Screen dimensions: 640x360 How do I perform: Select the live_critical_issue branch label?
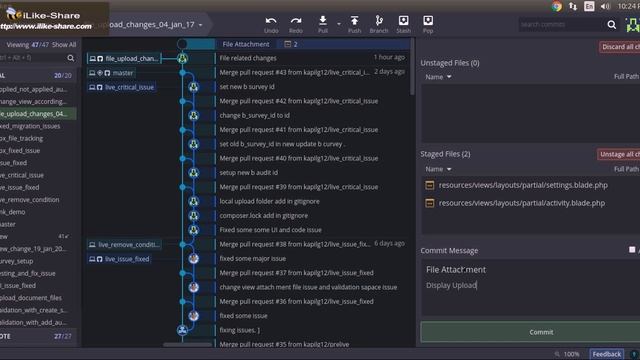[122, 87]
